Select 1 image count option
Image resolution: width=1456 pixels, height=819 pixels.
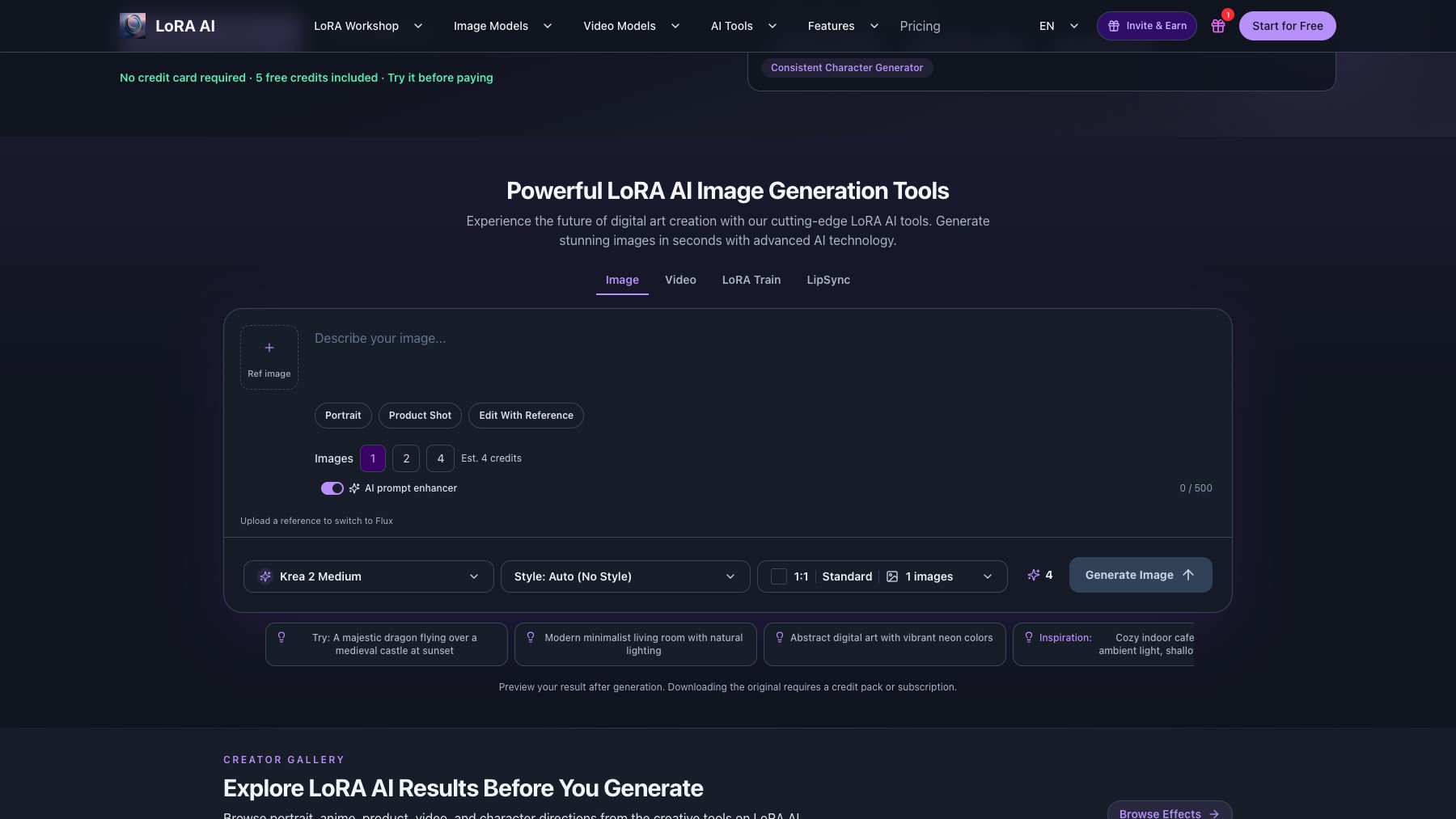[x=373, y=458]
